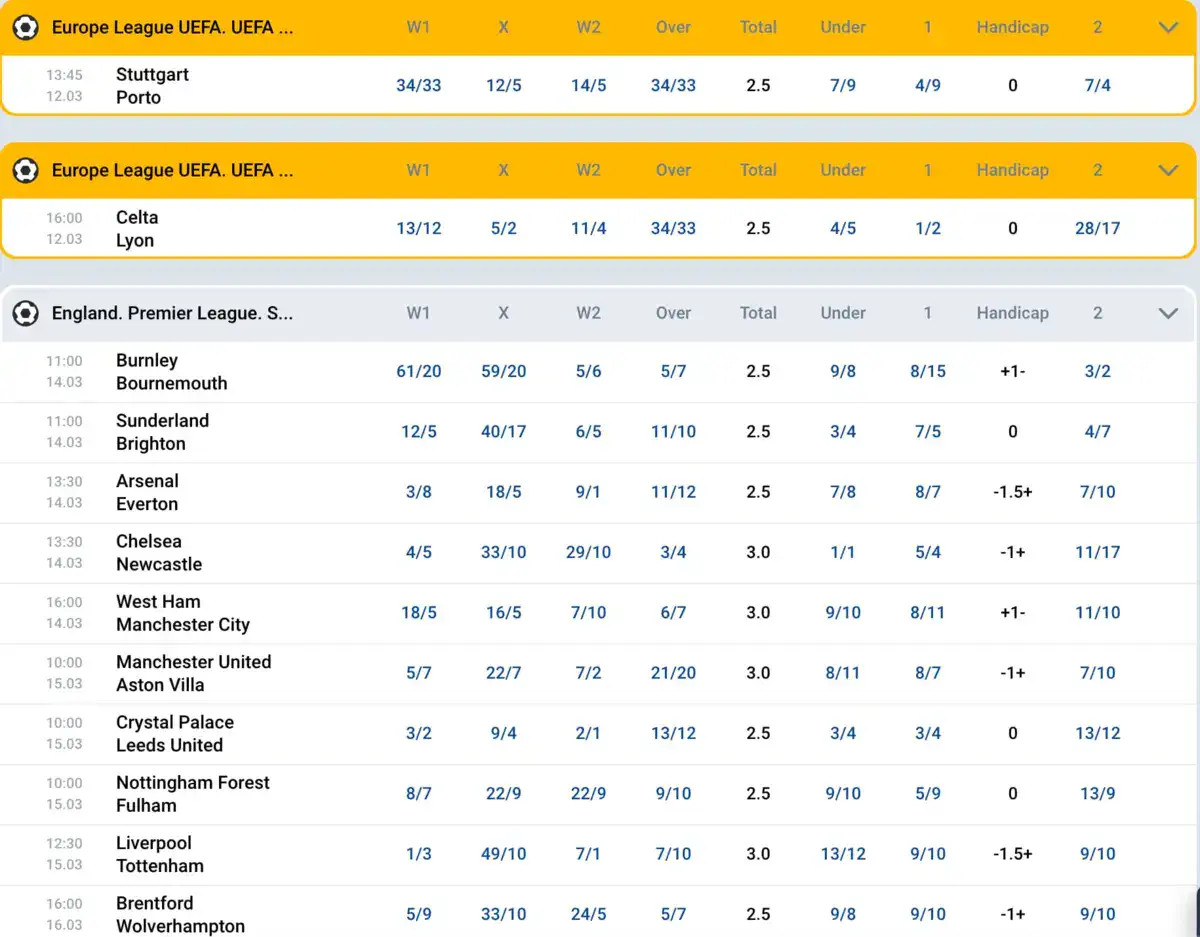This screenshot has height=937, width=1200.
Task: Click the football icon beside Stuttgart league header
Action: (x=26, y=27)
